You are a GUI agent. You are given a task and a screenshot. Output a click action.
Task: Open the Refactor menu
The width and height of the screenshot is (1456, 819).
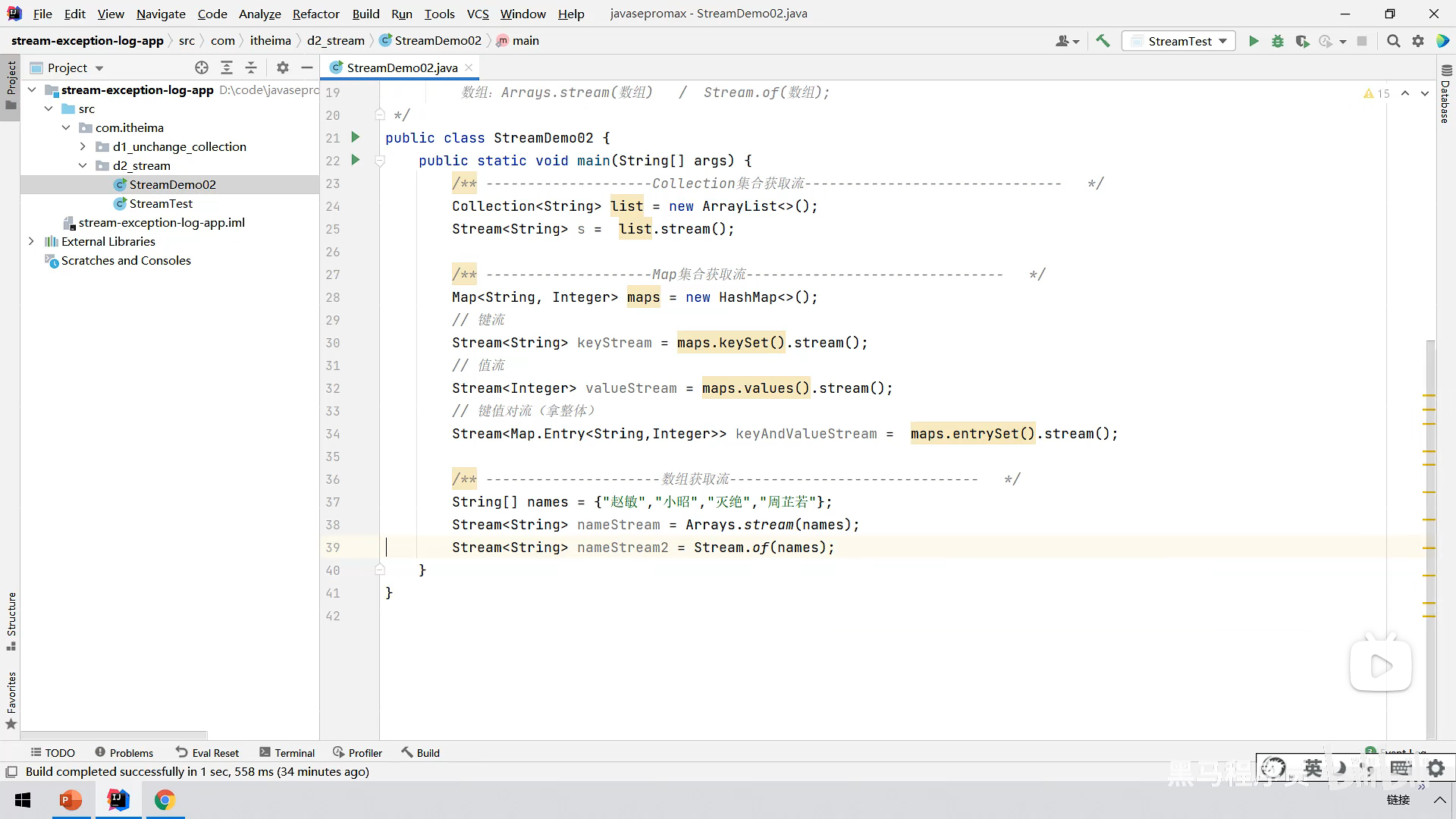[315, 14]
